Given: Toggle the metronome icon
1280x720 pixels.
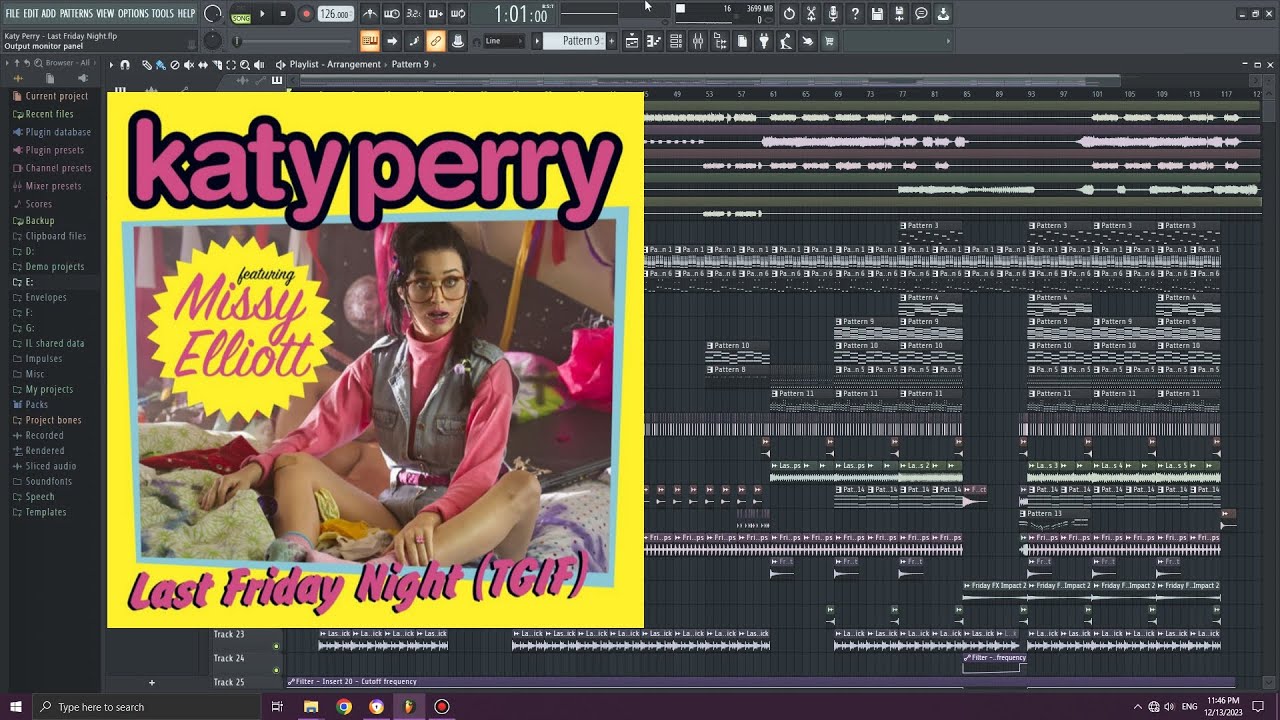Looking at the screenshot, I should [370, 14].
